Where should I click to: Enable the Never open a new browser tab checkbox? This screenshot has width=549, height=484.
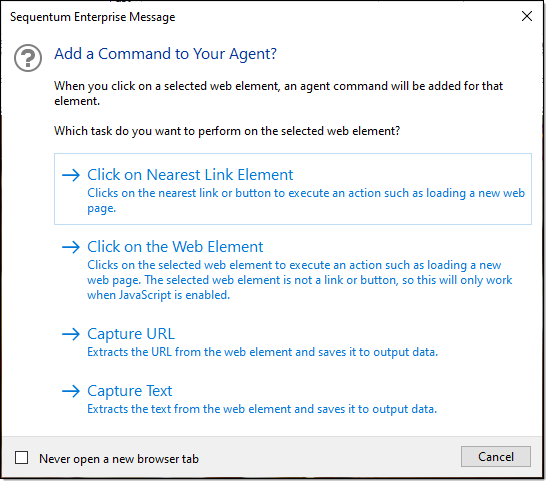21,458
